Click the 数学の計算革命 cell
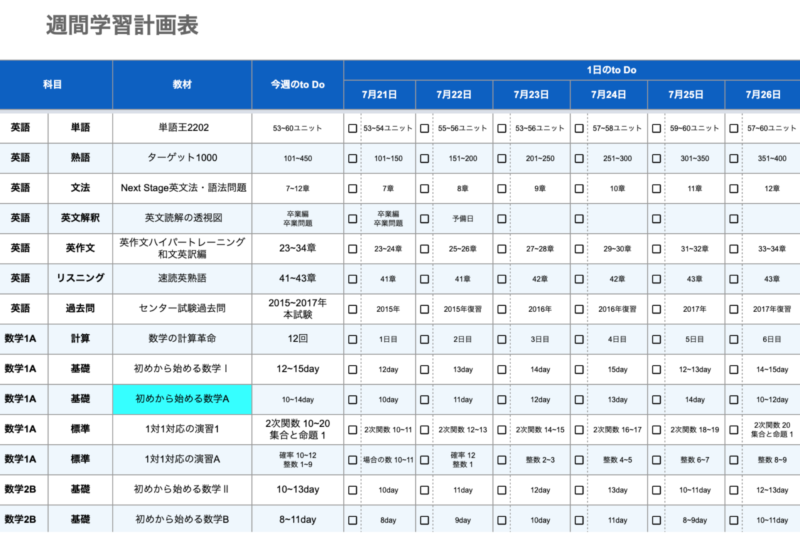 click(x=182, y=339)
